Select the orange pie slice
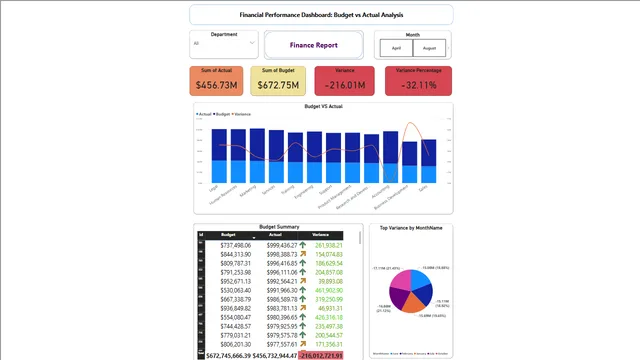The height and width of the screenshot is (360, 640). click(x=413, y=304)
